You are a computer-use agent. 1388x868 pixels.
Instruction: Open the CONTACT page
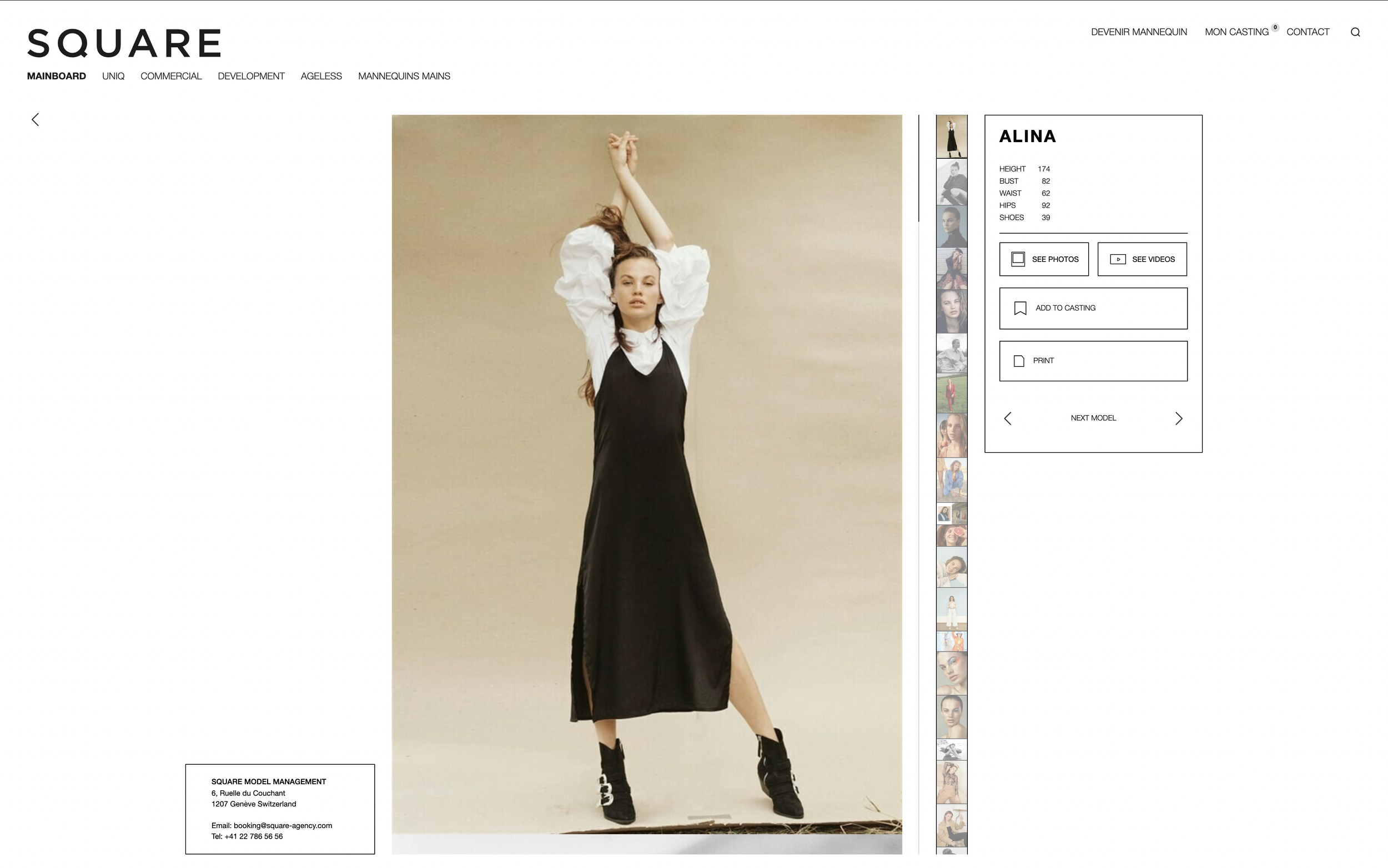[1307, 32]
